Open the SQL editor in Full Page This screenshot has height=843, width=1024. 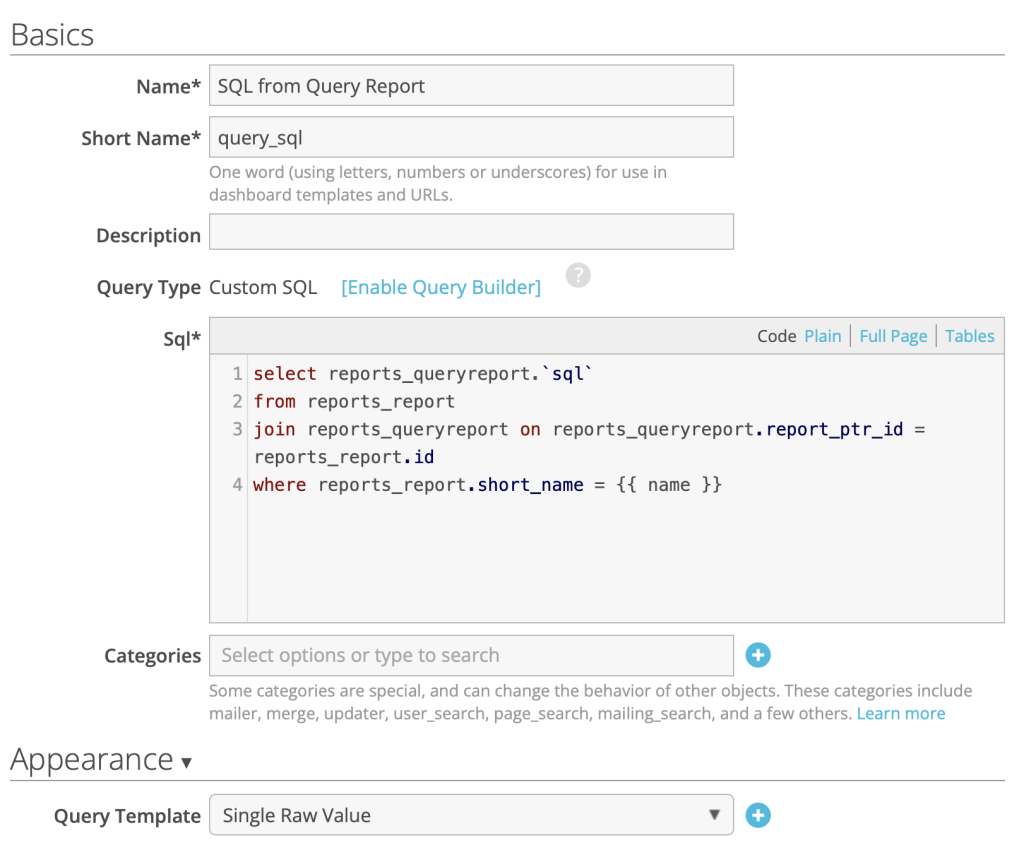893,336
